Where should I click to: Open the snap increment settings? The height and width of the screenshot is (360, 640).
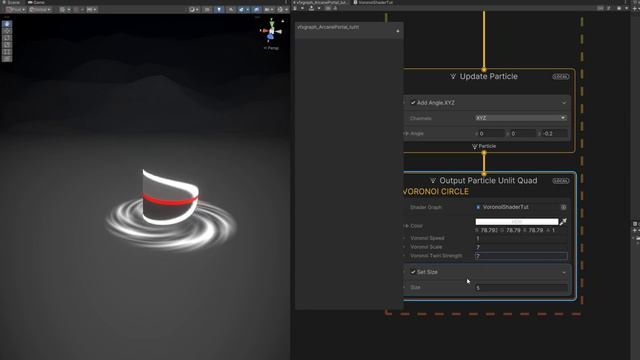pos(91,9)
